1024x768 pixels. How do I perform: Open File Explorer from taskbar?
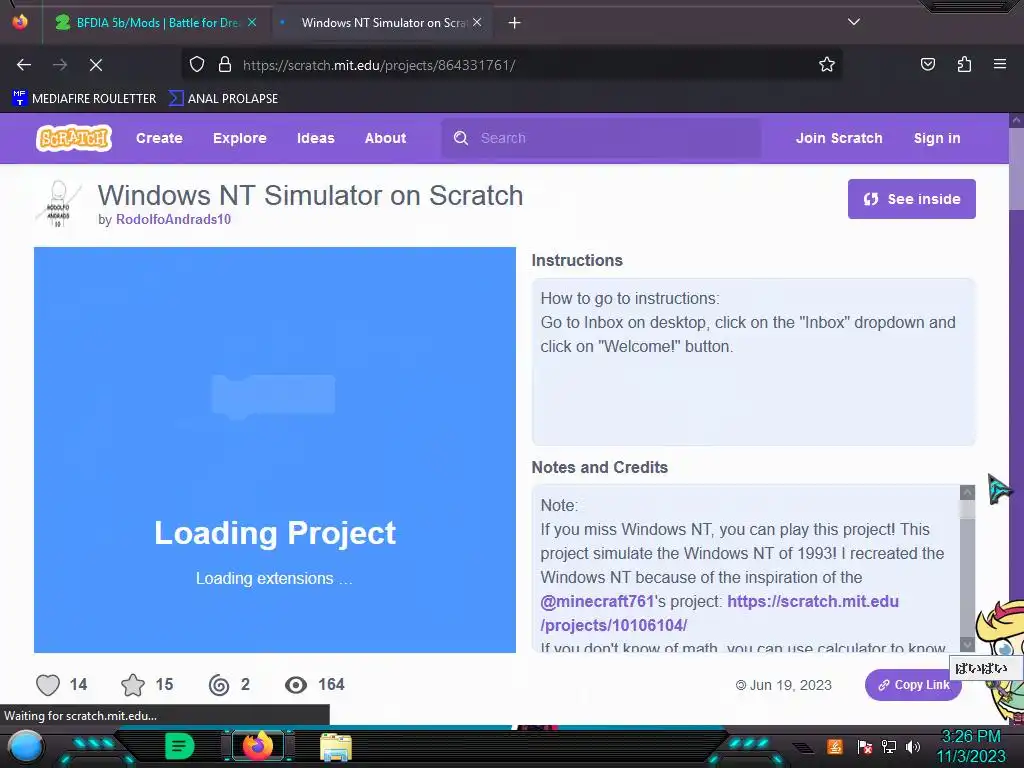pos(336,747)
